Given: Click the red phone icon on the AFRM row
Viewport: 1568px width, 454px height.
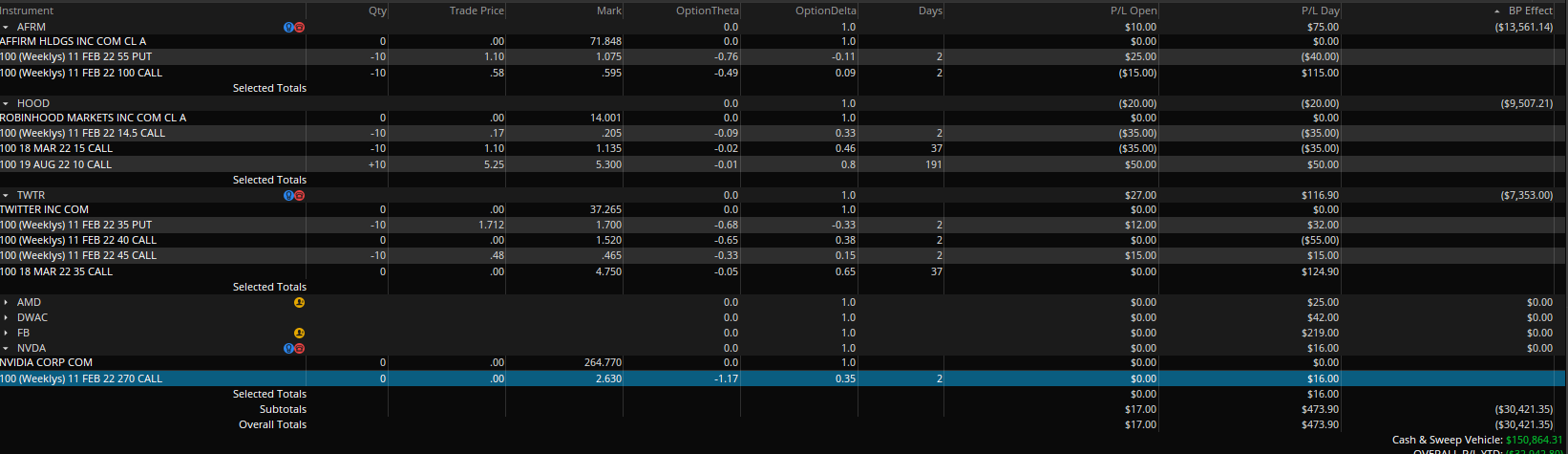Looking at the screenshot, I should click(x=299, y=27).
